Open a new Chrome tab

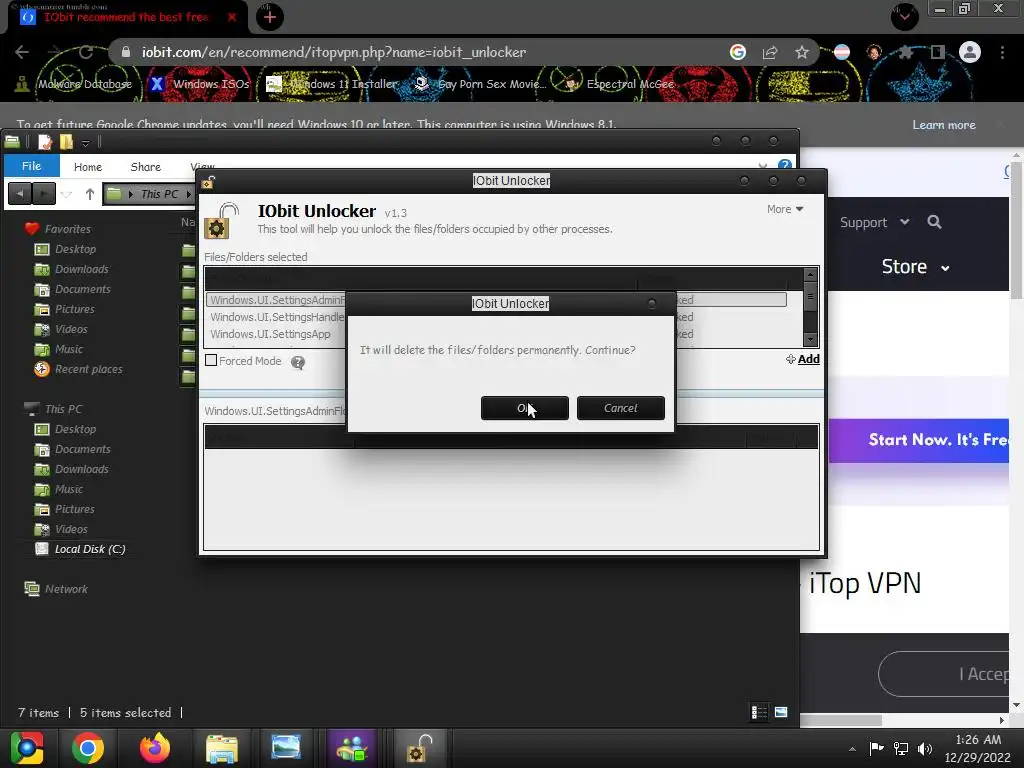click(x=270, y=17)
